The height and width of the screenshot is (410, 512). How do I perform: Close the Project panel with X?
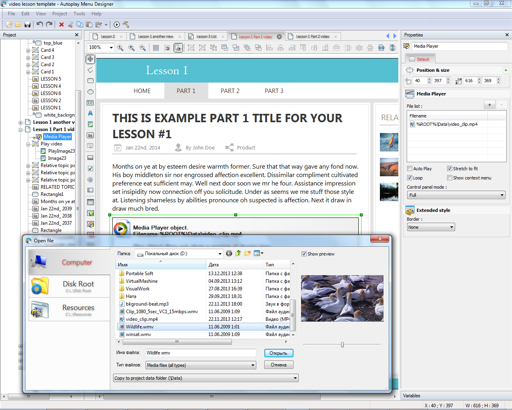coord(77,35)
